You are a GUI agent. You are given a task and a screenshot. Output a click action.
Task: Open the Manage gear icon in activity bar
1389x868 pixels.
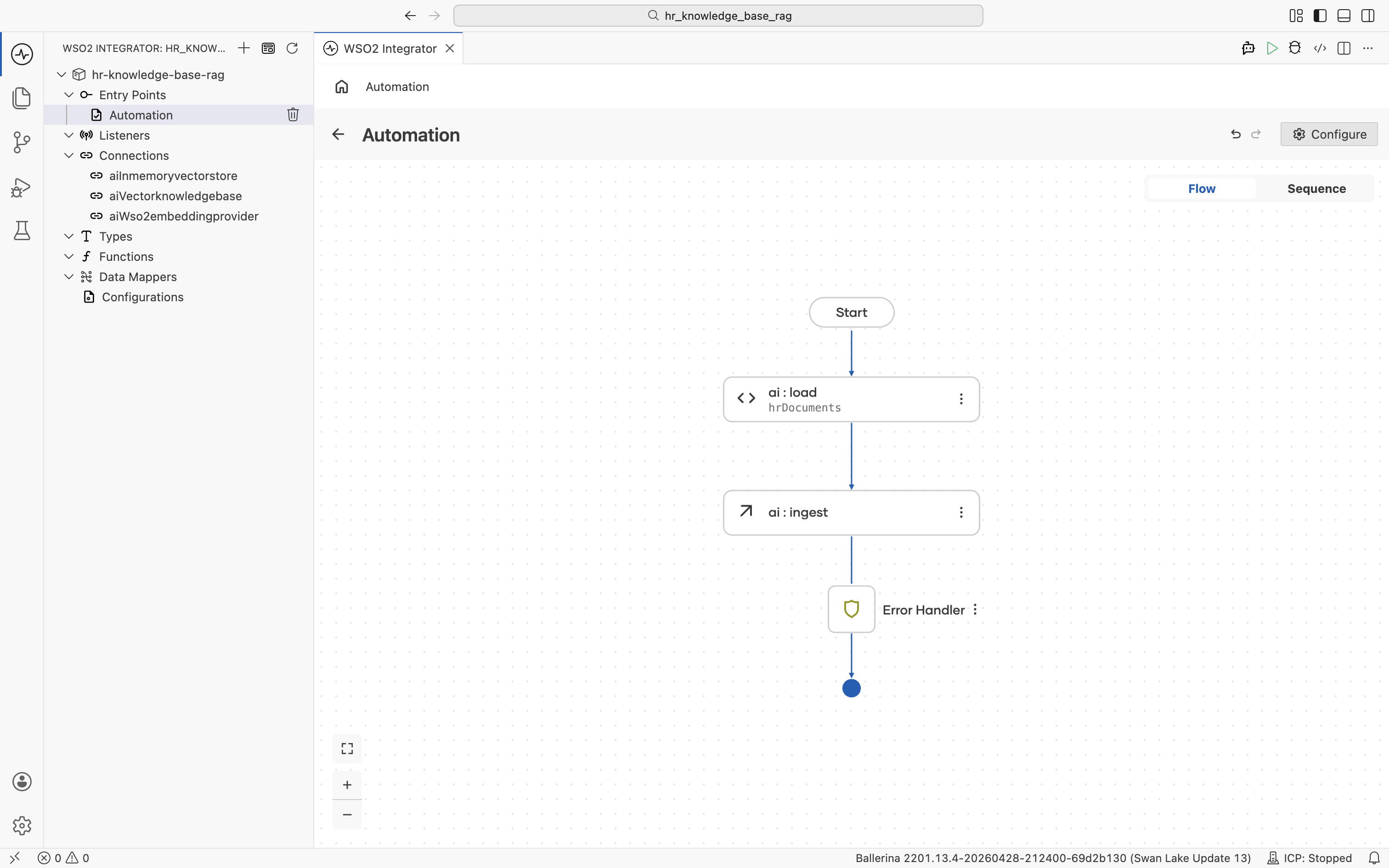point(22,826)
